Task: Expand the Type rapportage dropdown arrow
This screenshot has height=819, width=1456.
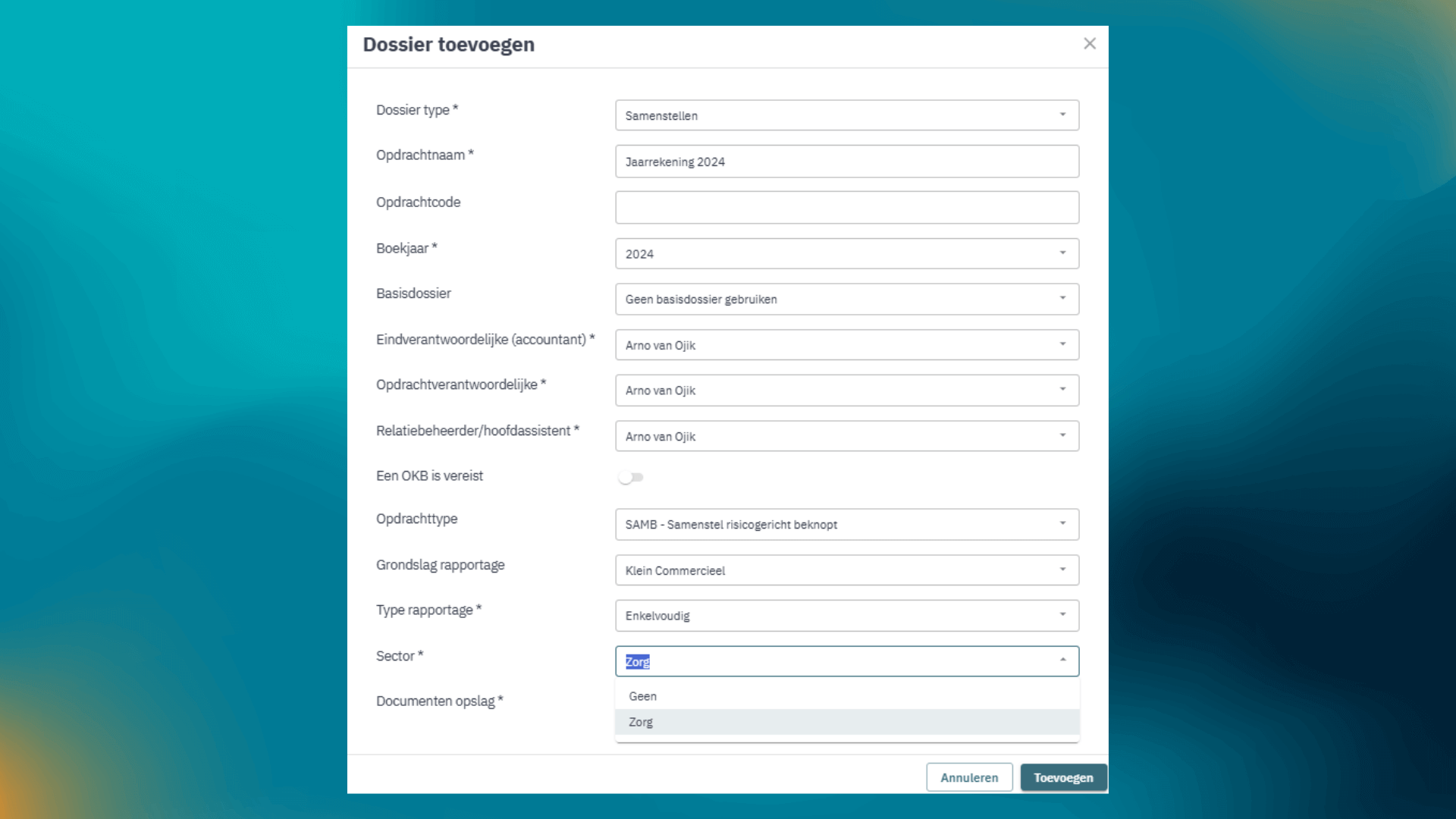Action: [1062, 614]
